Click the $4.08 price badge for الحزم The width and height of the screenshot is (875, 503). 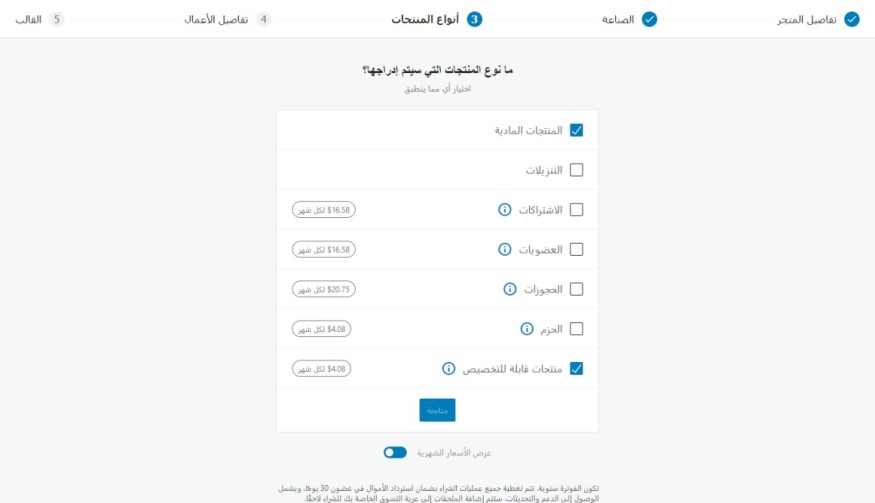[x=321, y=329]
